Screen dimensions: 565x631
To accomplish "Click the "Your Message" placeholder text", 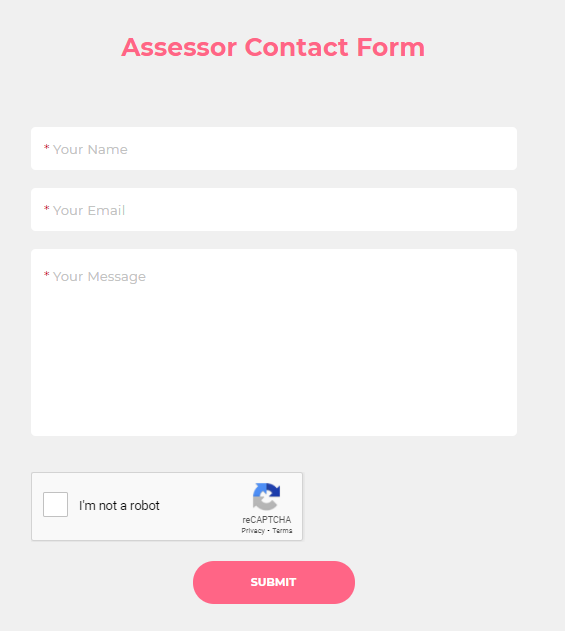I will tap(99, 277).
